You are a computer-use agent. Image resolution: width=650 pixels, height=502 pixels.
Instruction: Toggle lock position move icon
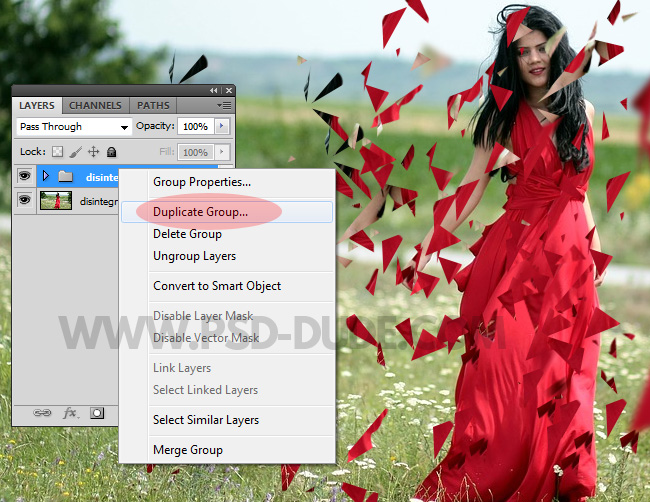pos(94,152)
